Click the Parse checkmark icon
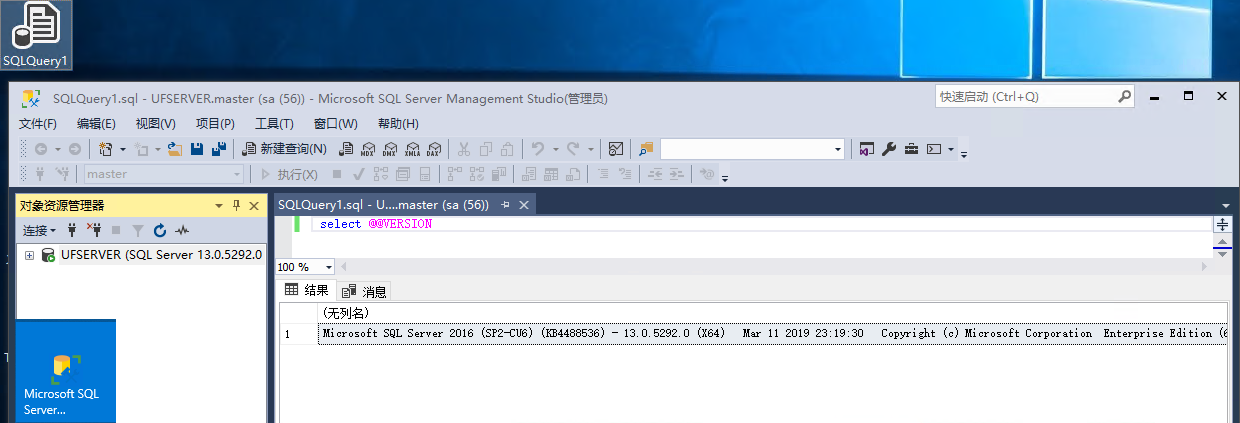Viewport: 1240px width, 423px height. click(x=357, y=174)
